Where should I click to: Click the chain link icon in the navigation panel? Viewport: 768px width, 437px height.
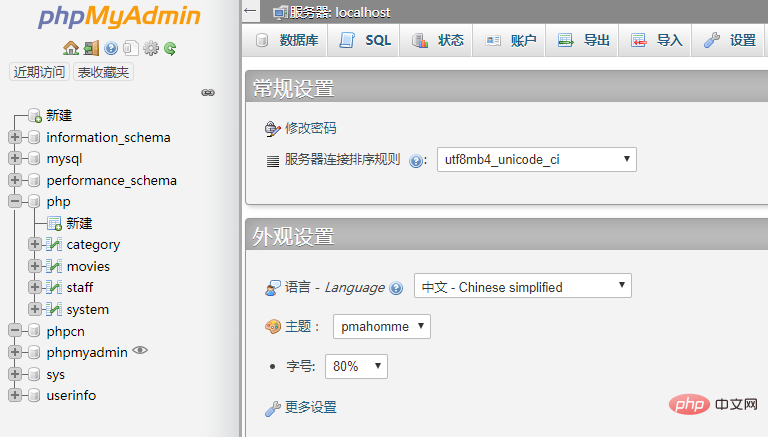coord(208,93)
